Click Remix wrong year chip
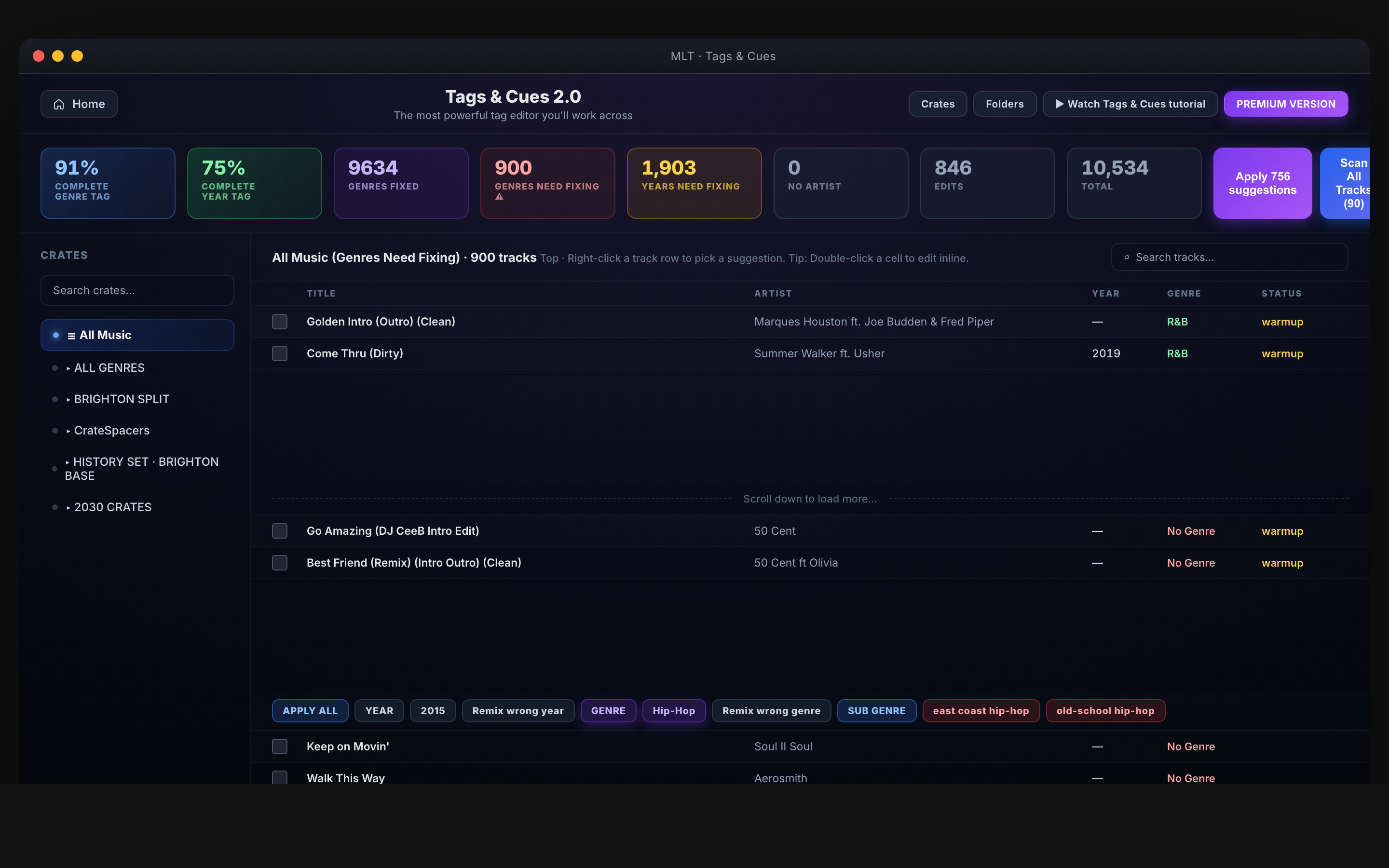This screenshot has height=868, width=1389. pyautogui.click(x=517, y=711)
